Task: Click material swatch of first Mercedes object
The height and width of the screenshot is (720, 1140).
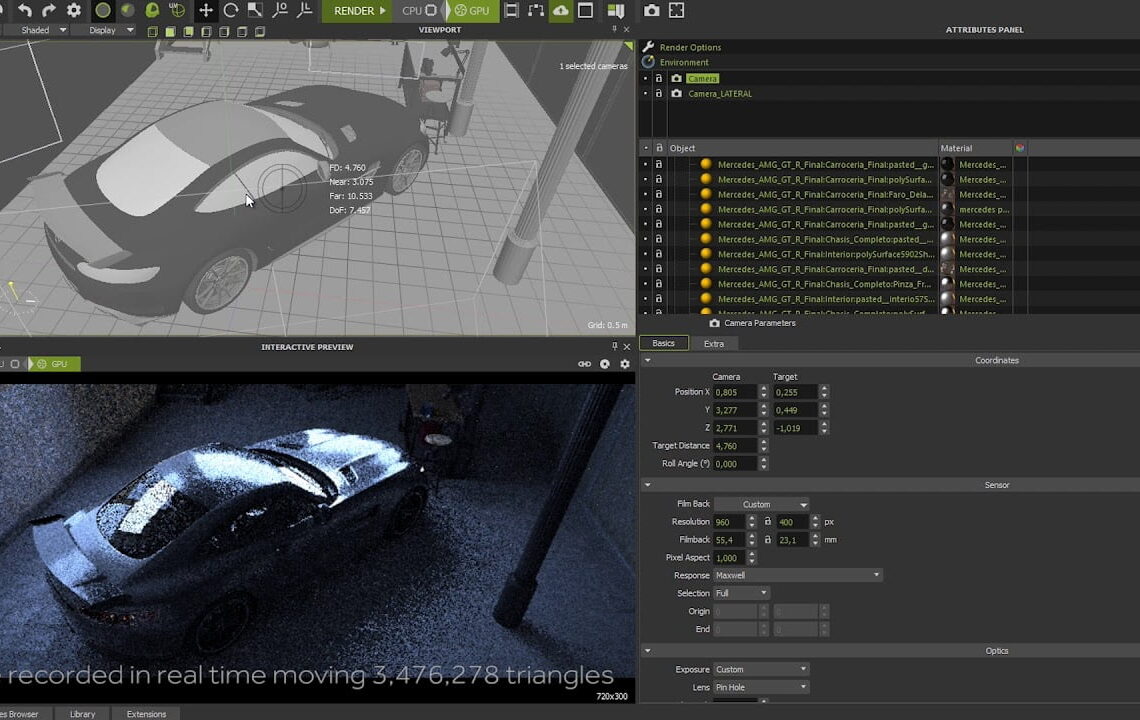Action: click(946, 165)
